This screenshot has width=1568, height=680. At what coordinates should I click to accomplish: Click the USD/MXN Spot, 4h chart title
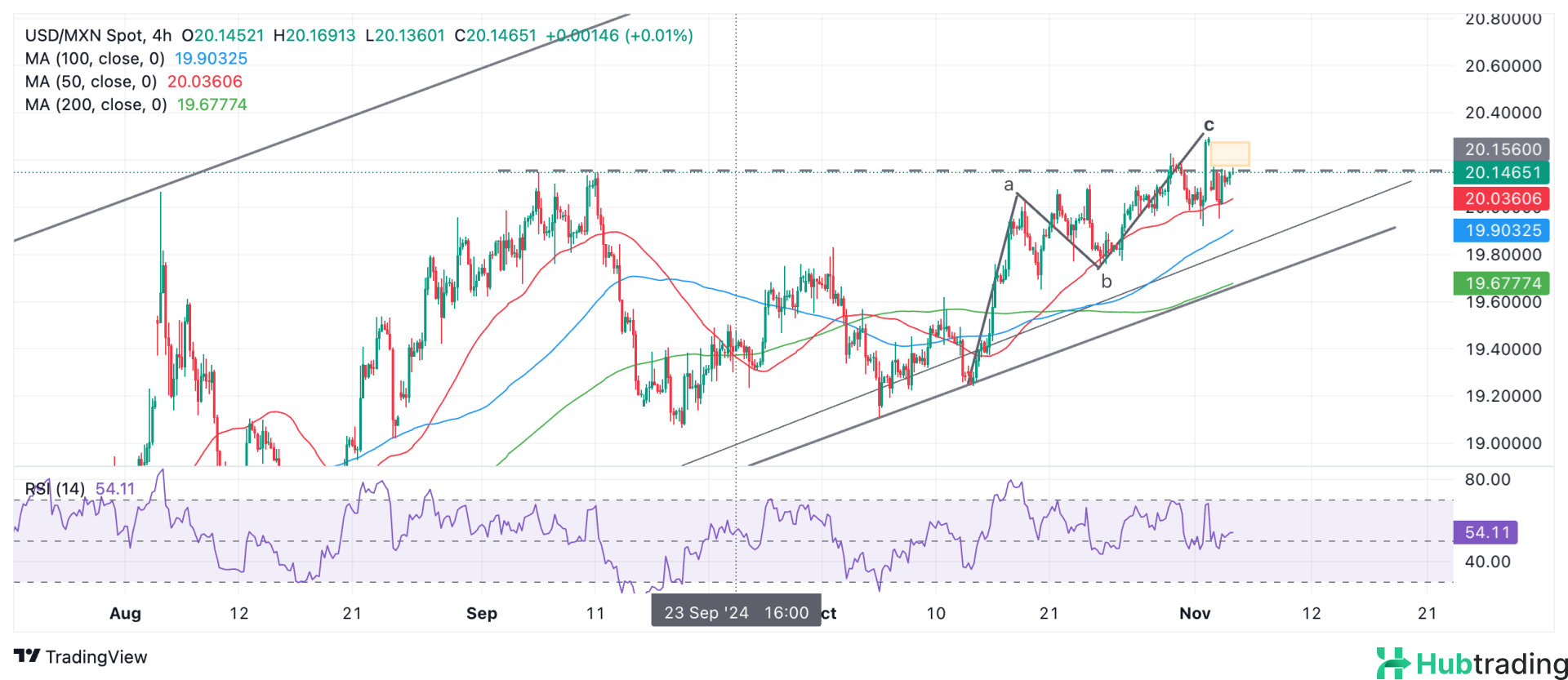[98, 36]
